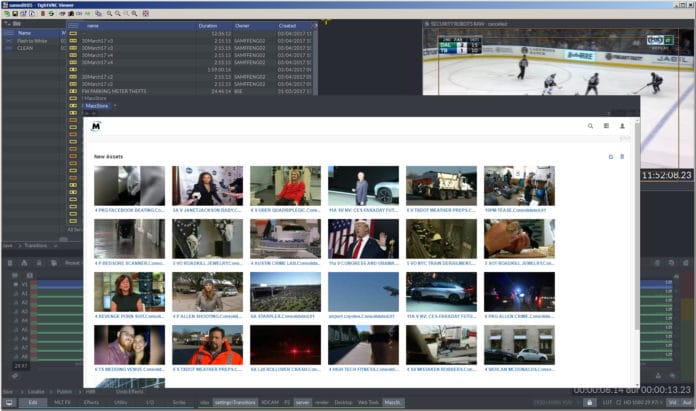
Task: Click the M logo in the asset browser
Action: (x=95, y=126)
